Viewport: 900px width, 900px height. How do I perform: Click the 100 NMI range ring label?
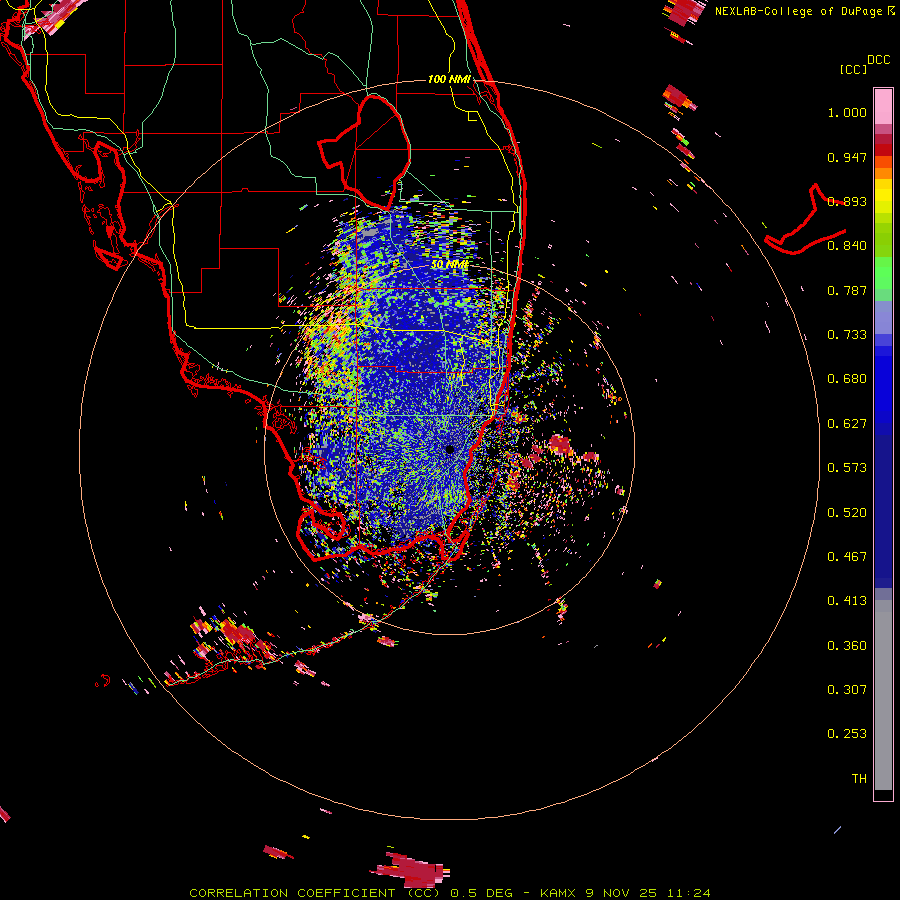pyautogui.click(x=449, y=79)
